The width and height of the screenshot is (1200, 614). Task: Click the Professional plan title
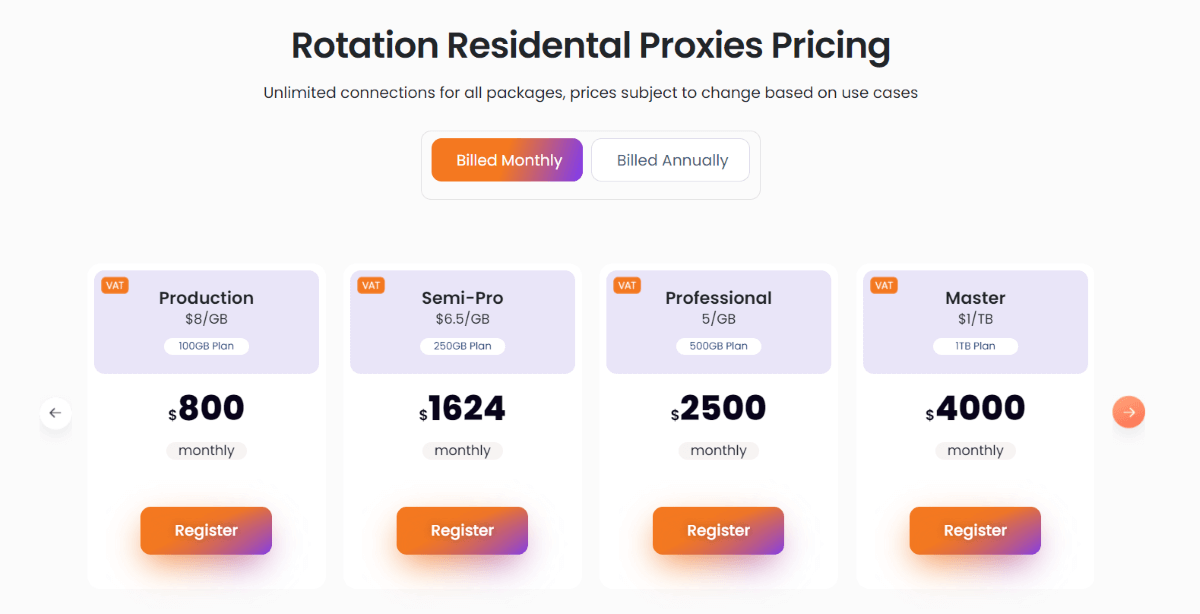tap(718, 298)
